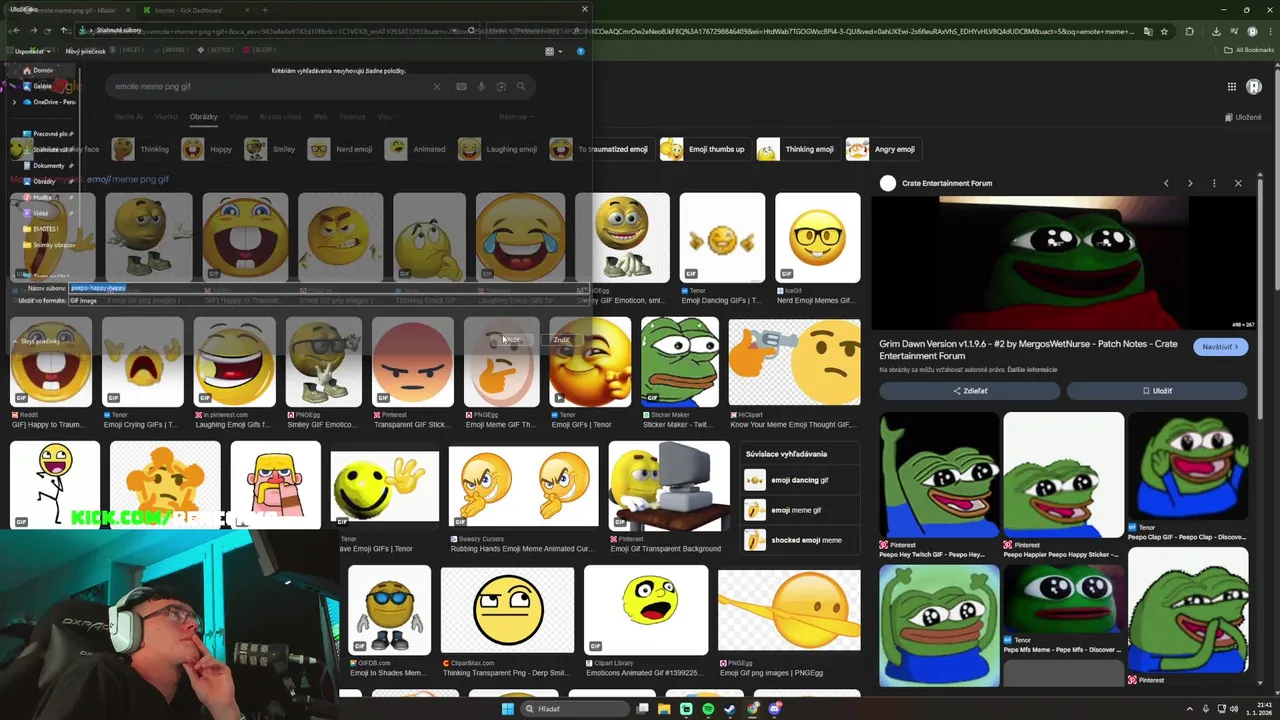Viewport: 1280px width, 720px height.
Task: Click the Uložiť button in the preview panel
Action: (x=1157, y=391)
